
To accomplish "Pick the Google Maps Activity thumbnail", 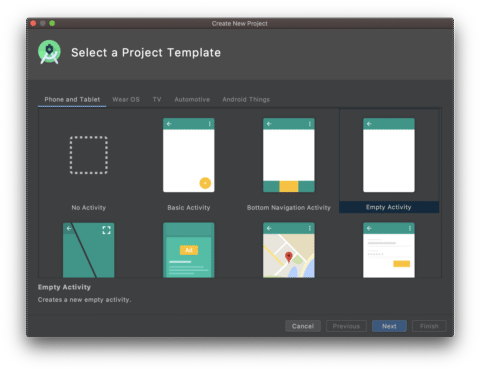I will (289, 250).
